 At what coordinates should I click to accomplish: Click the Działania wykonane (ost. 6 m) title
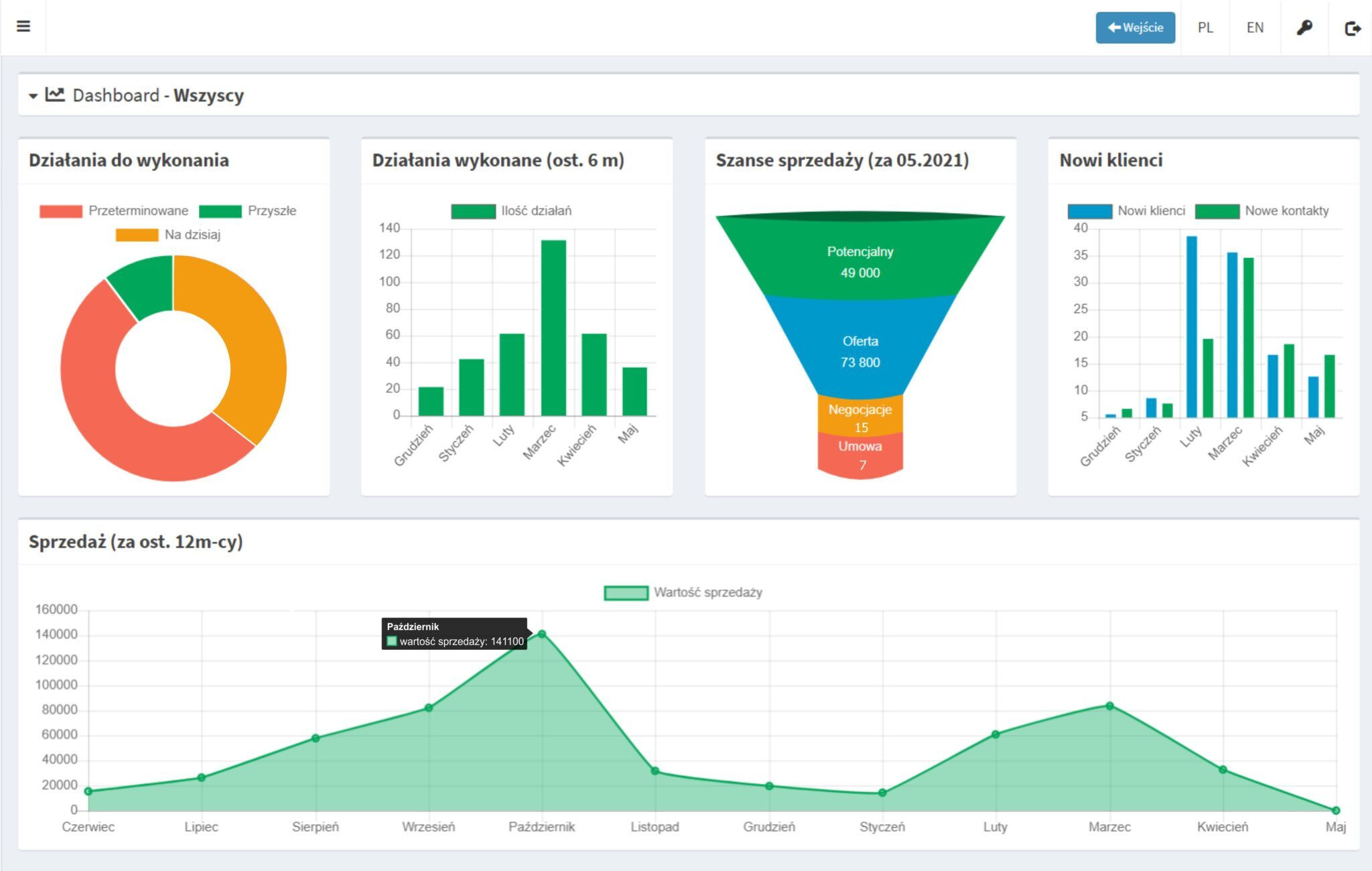point(498,161)
